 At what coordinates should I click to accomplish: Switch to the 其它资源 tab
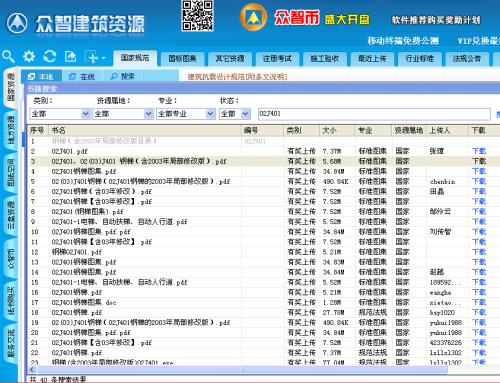(230, 59)
